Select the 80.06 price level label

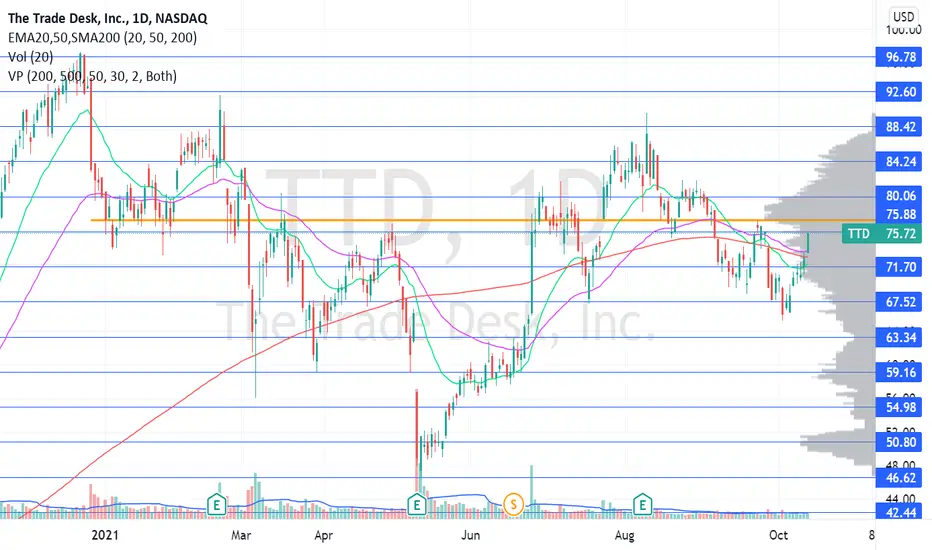[899, 196]
